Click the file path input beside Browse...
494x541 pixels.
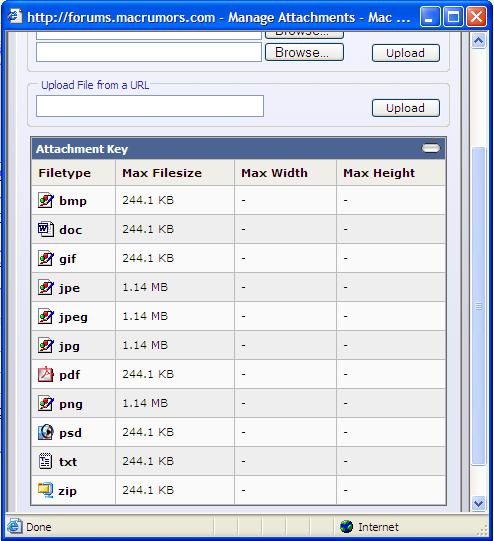(x=149, y=52)
